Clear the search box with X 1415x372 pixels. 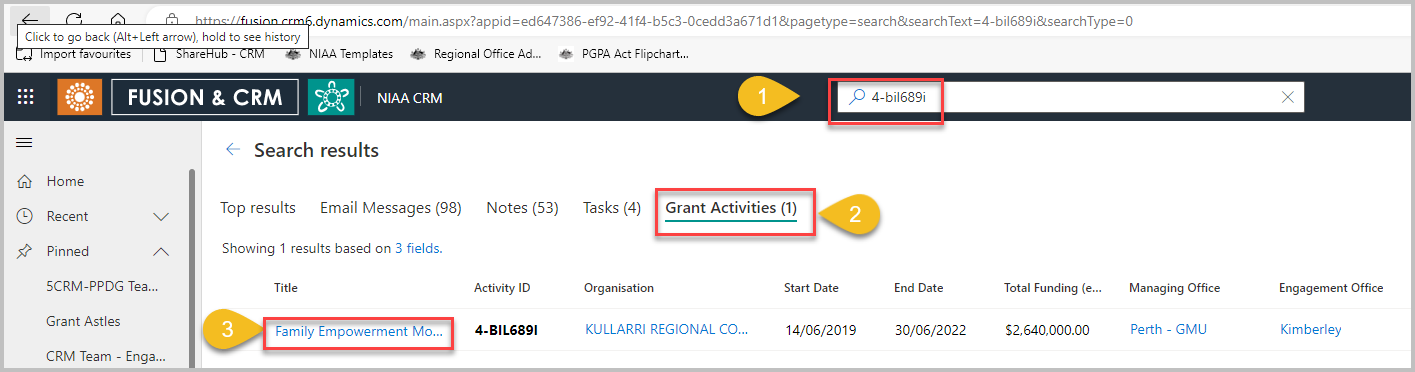(1288, 97)
